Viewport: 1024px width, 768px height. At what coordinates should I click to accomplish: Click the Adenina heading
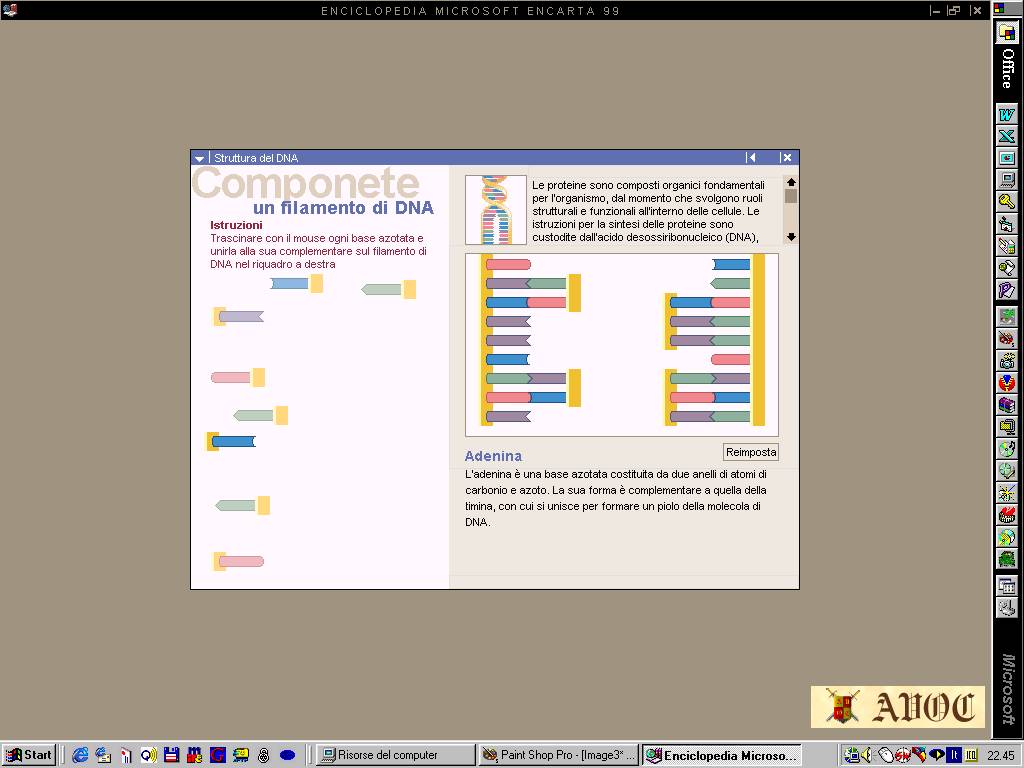(493, 456)
